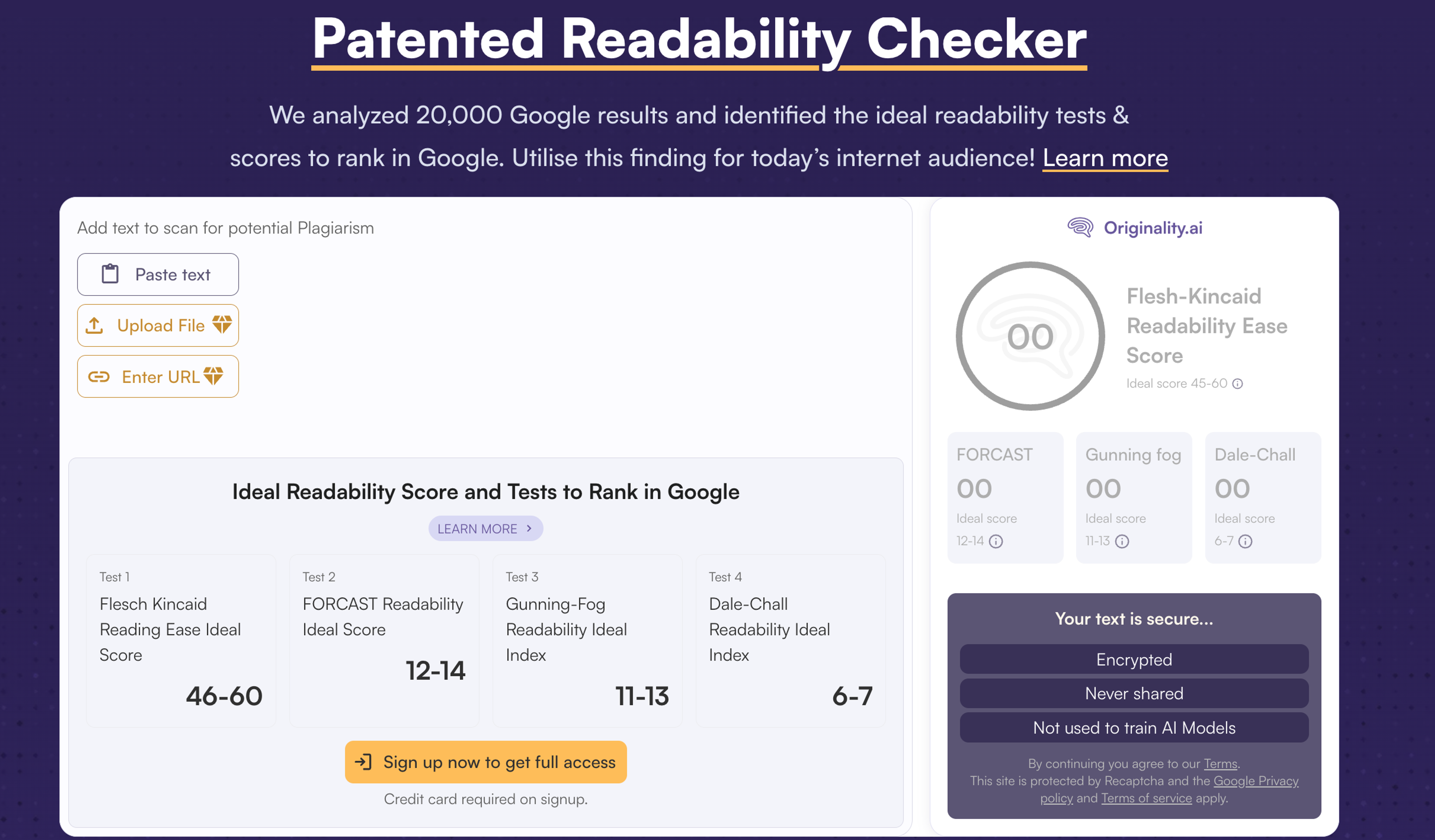This screenshot has width=1435, height=840.
Task: Open the Terms of service link
Action: pyautogui.click(x=1146, y=798)
